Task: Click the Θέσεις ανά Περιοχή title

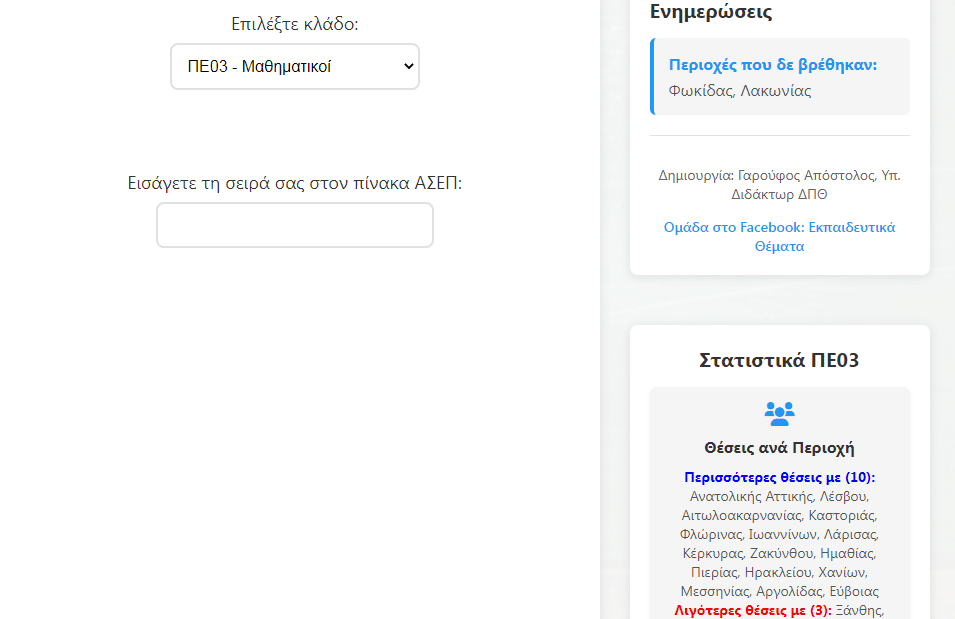Action: click(779, 448)
